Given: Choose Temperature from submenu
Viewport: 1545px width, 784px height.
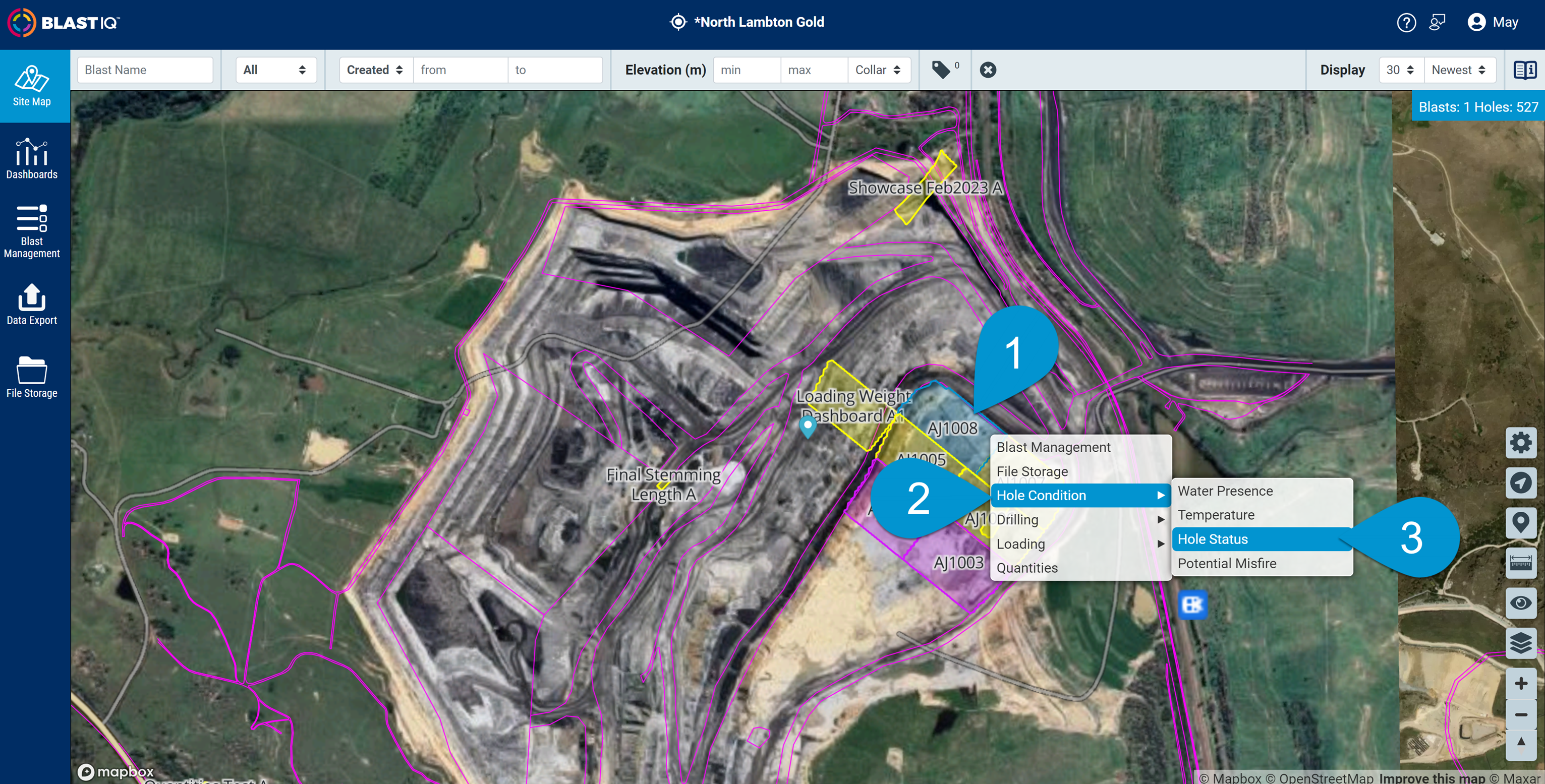Looking at the screenshot, I should point(1262,515).
